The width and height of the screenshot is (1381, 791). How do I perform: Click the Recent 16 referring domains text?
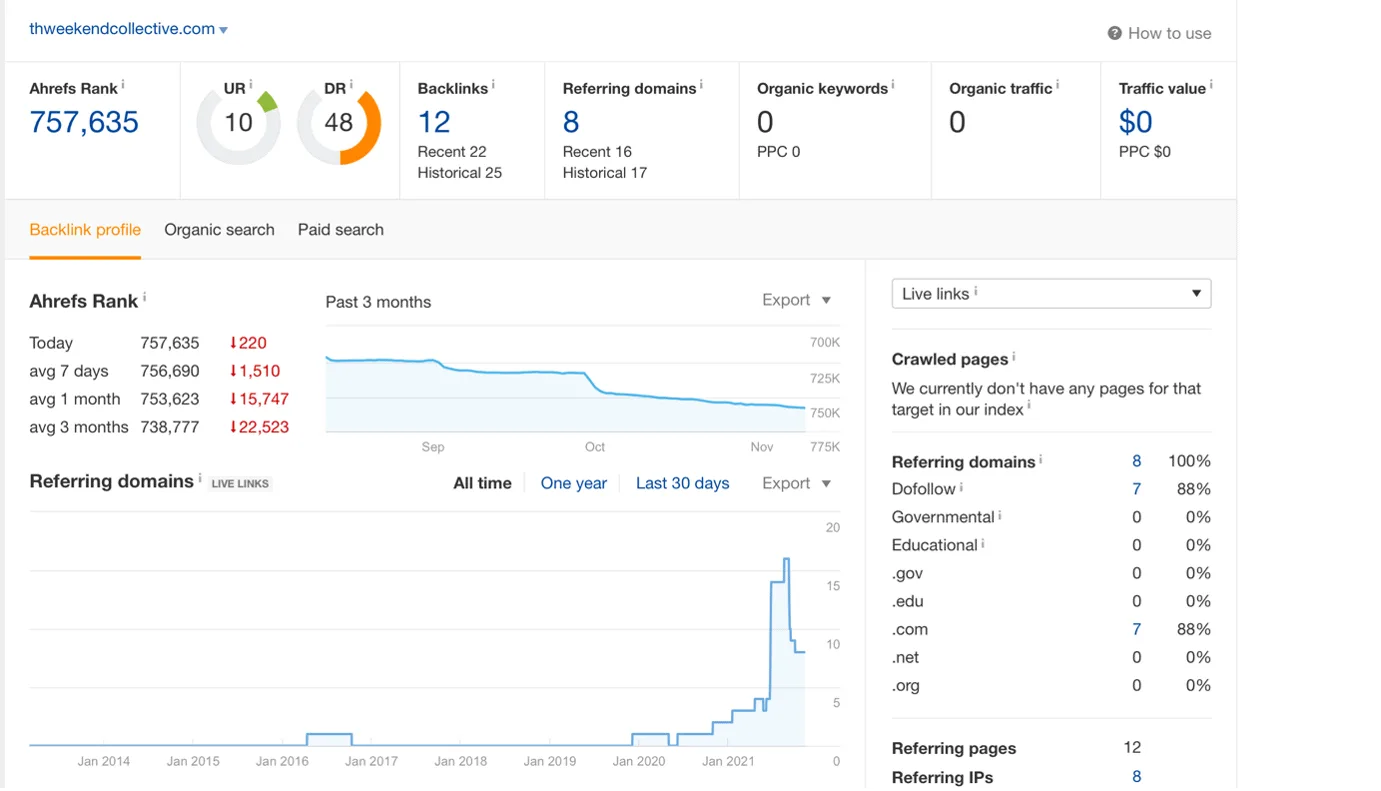pos(597,152)
